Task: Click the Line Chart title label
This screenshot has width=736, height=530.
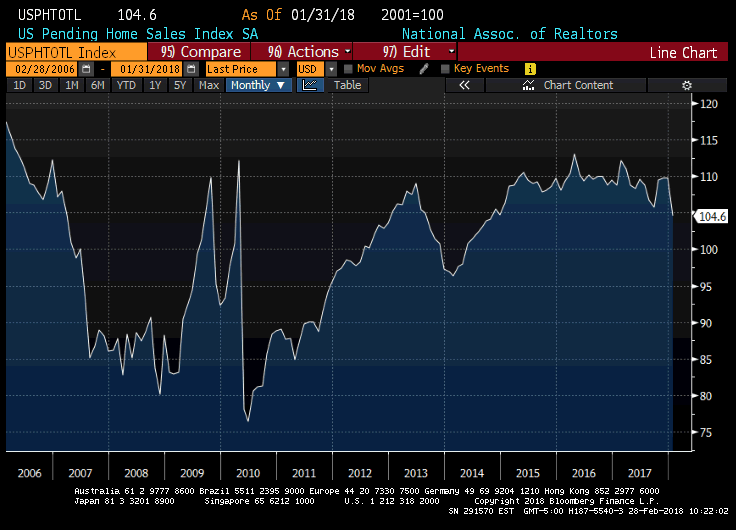Action: click(x=683, y=52)
